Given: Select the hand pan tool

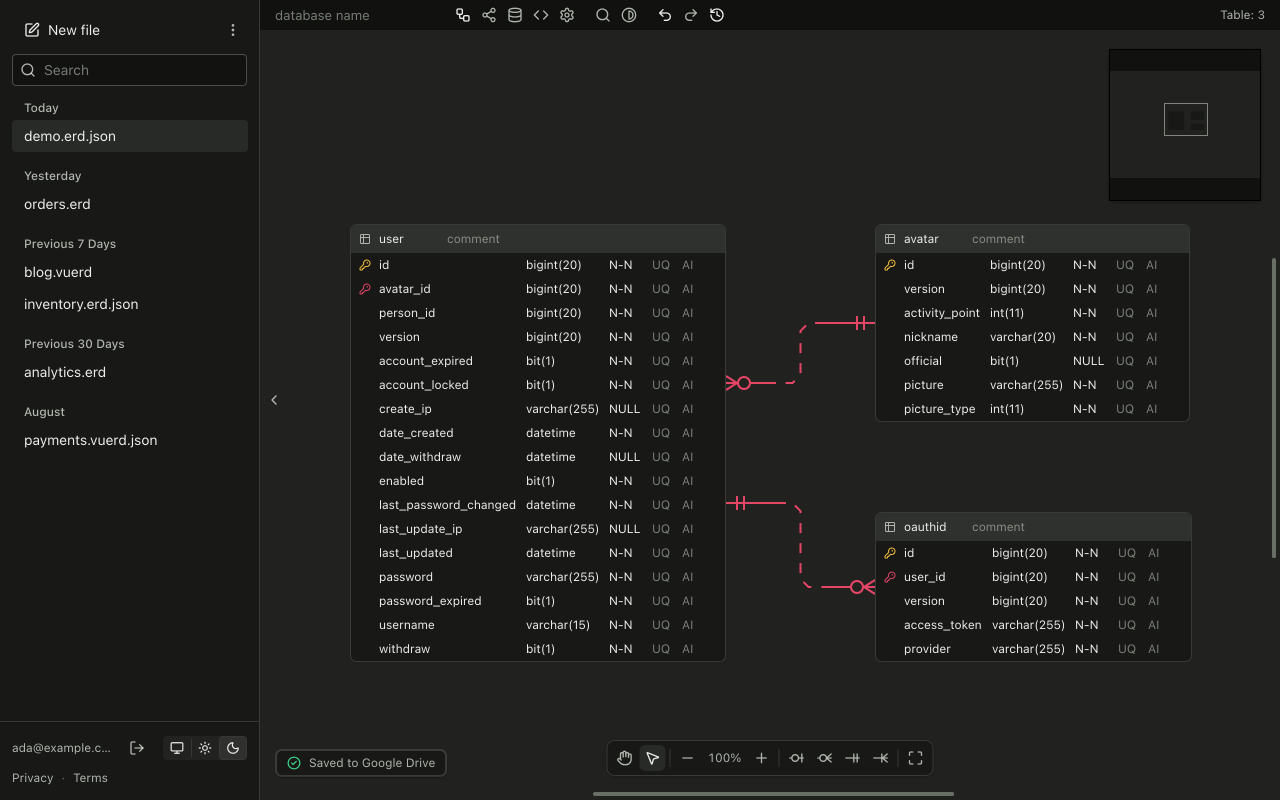Looking at the screenshot, I should (625, 758).
